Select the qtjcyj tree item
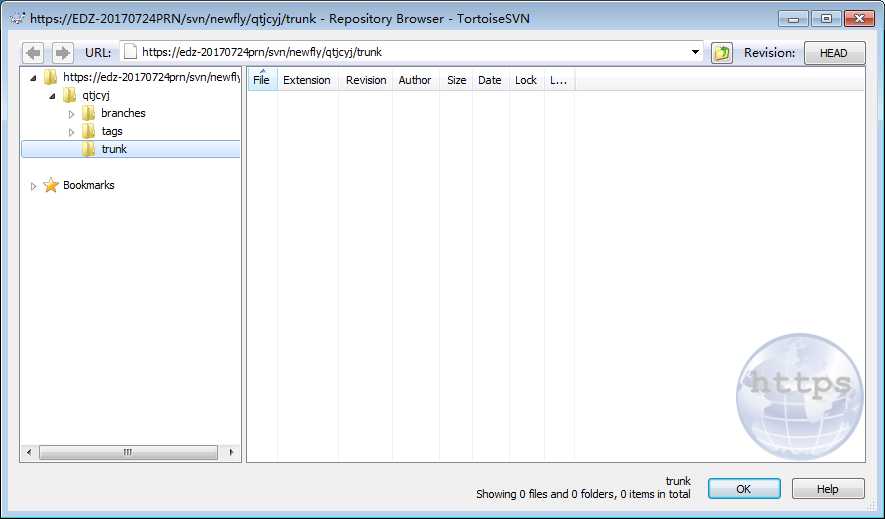 96,95
